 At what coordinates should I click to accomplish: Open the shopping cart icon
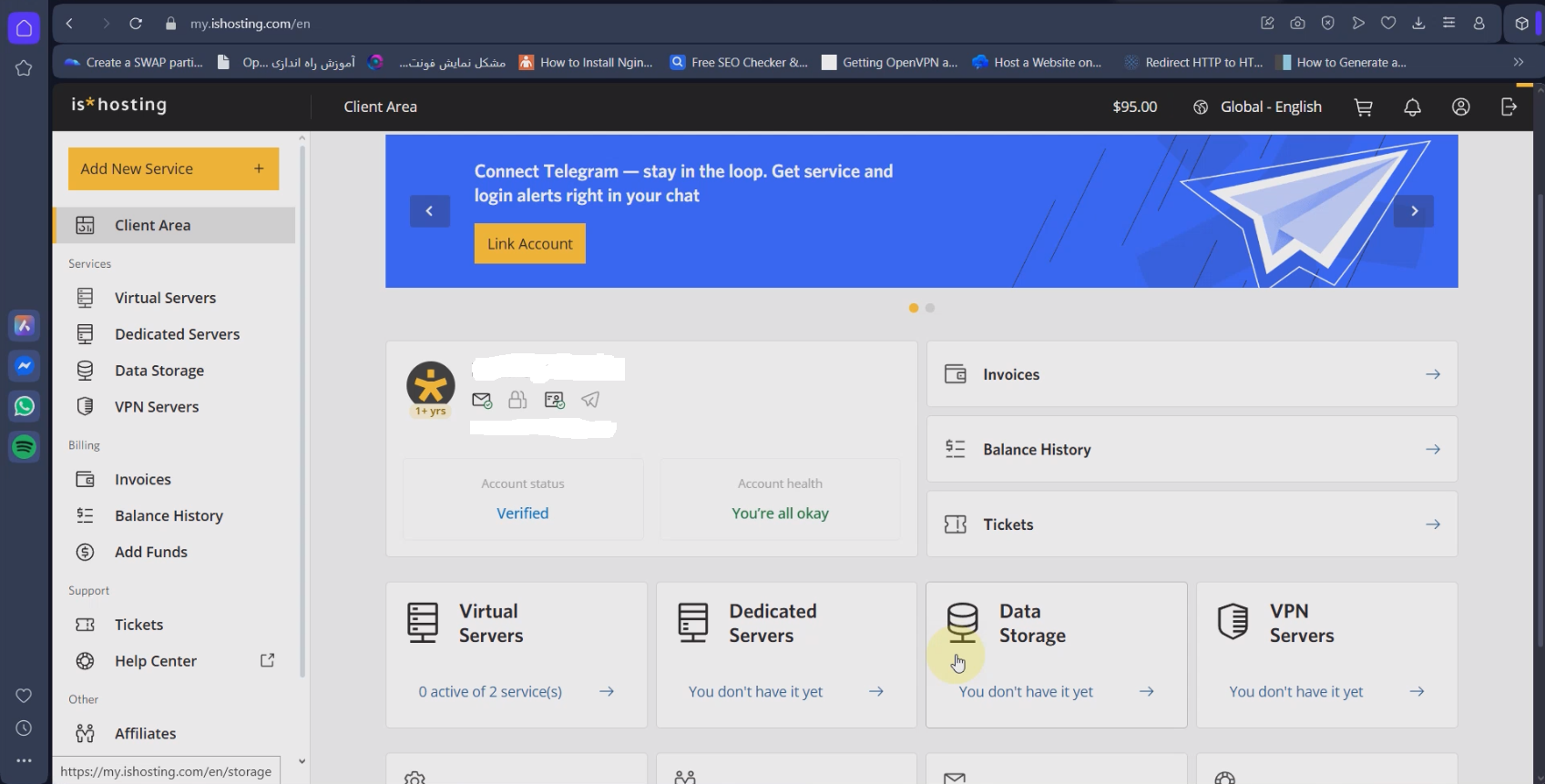[1363, 107]
